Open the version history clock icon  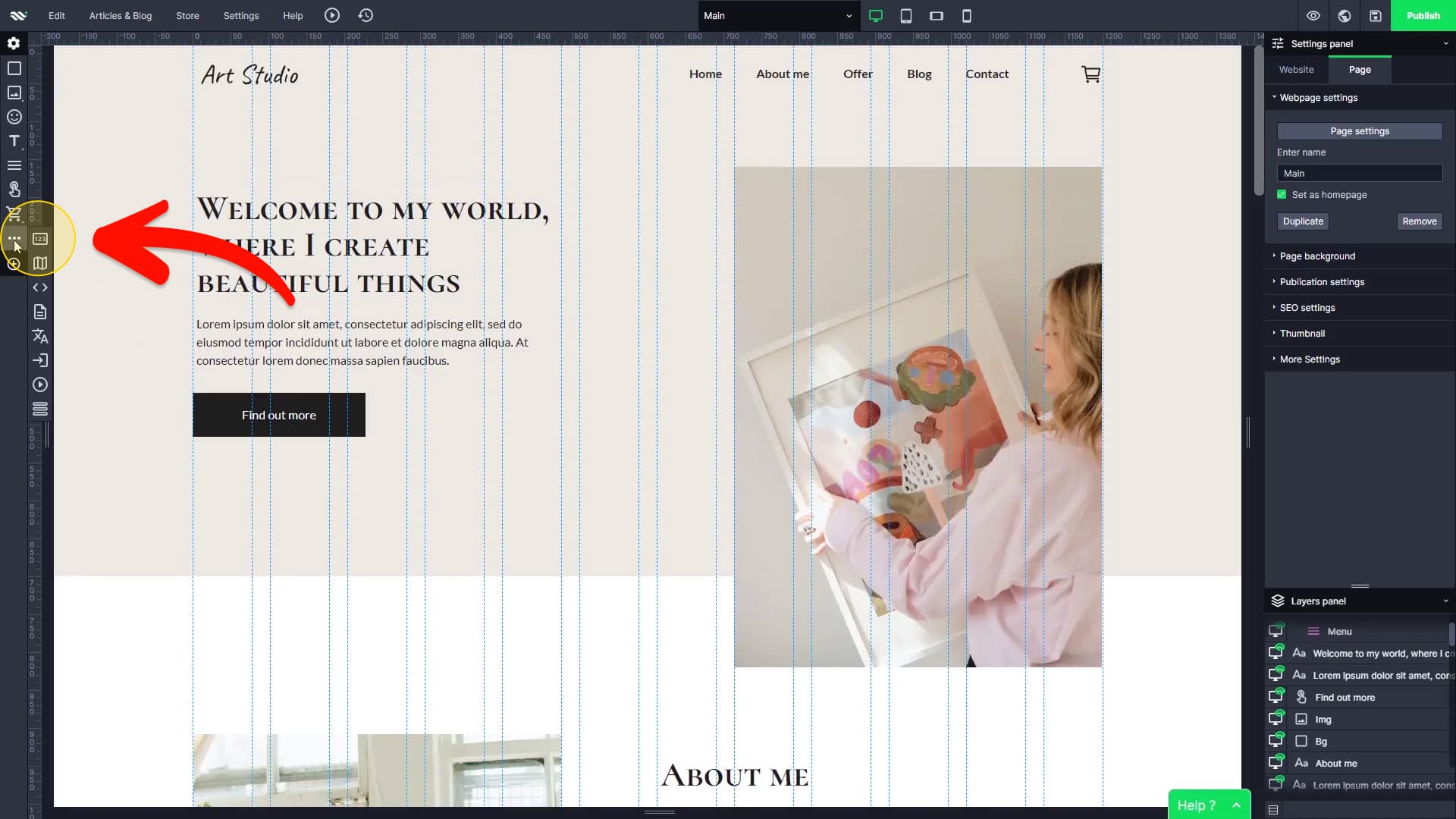click(x=366, y=15)
